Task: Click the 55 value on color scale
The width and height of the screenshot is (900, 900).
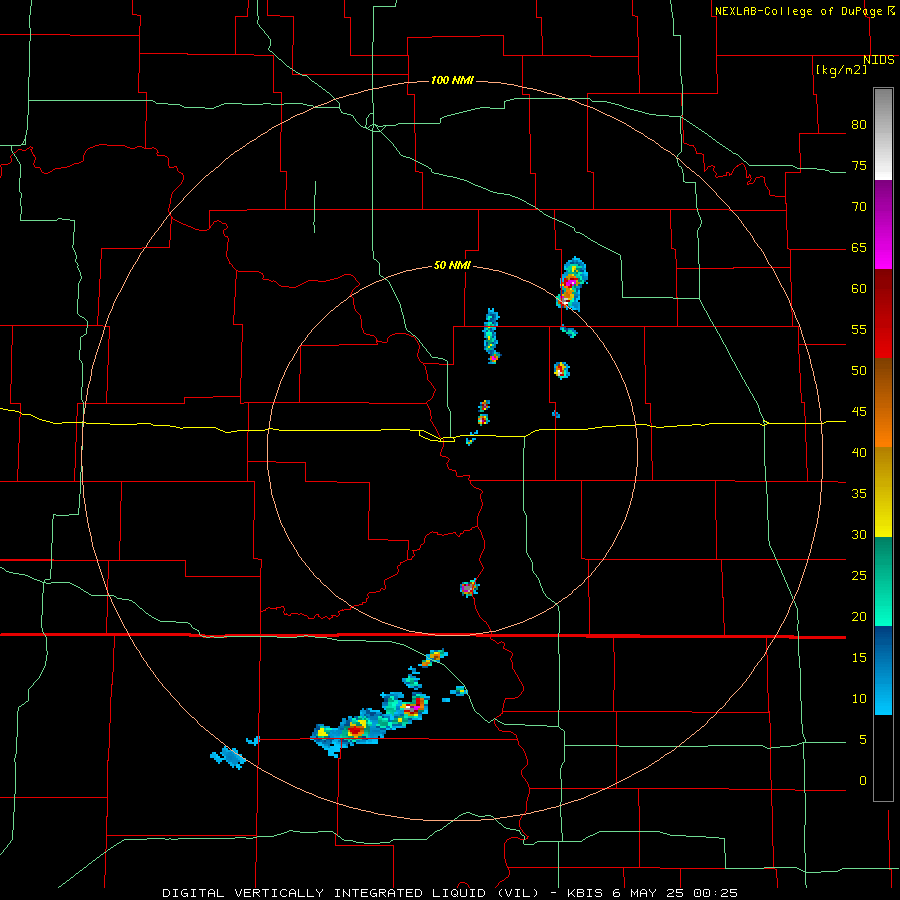Action: (x=859, y=329)
